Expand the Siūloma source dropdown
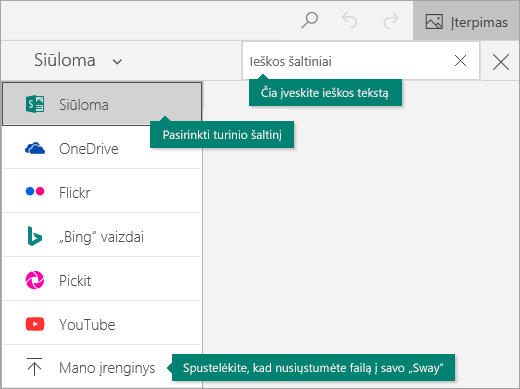 [78, 61]
